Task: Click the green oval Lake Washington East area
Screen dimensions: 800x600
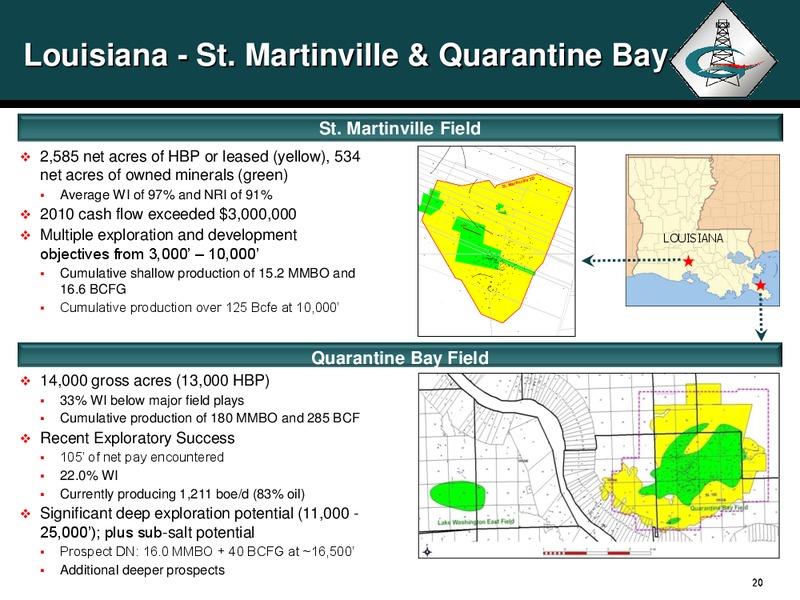Action: point(457,494)
